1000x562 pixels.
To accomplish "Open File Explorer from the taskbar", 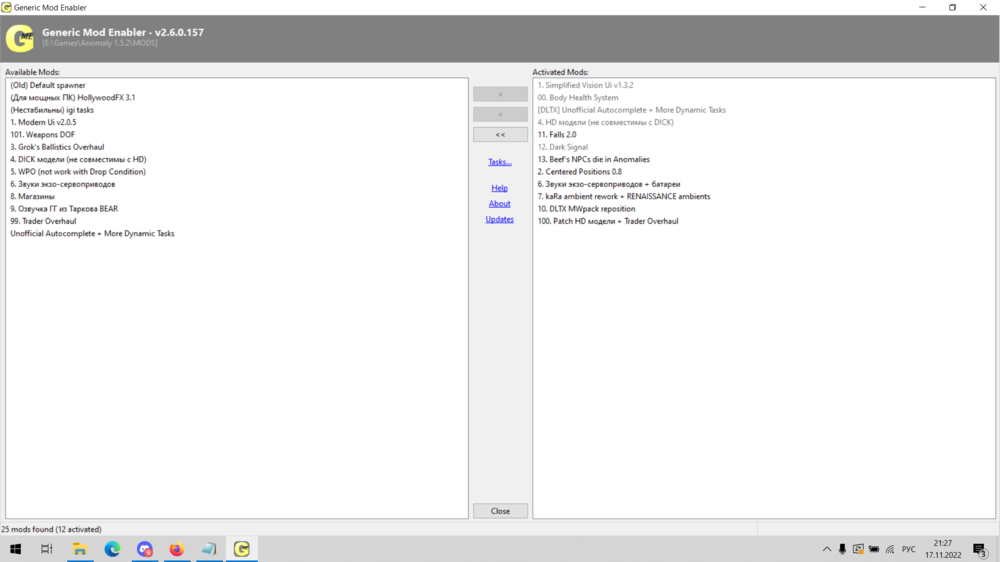I will pyautogui.click(x=80, y=549).
